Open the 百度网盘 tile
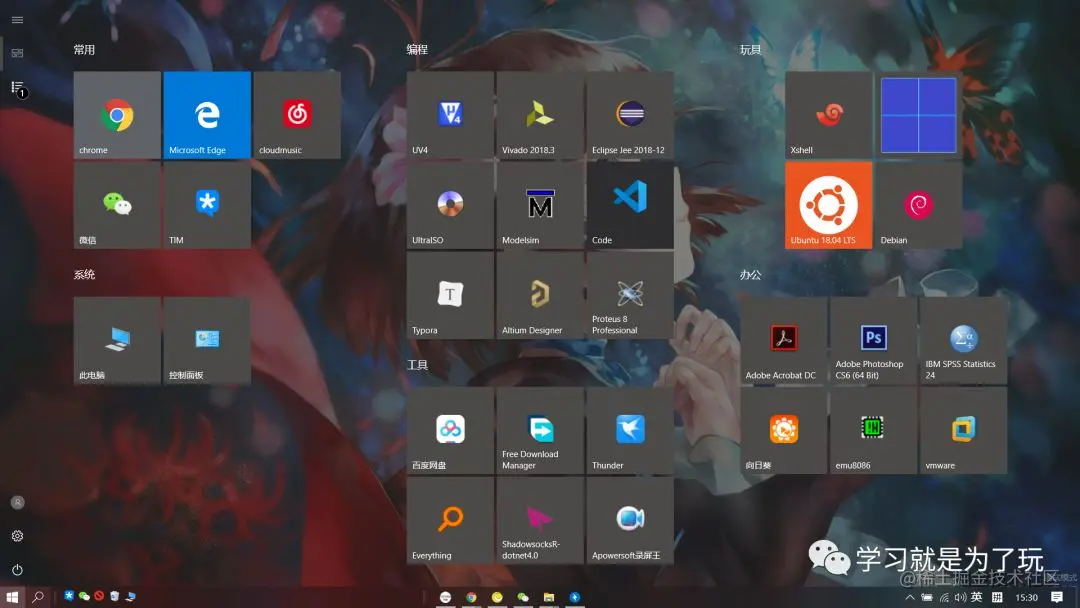Image resolution: width=1080 pixels, height=608 pixels. point(450,430)
